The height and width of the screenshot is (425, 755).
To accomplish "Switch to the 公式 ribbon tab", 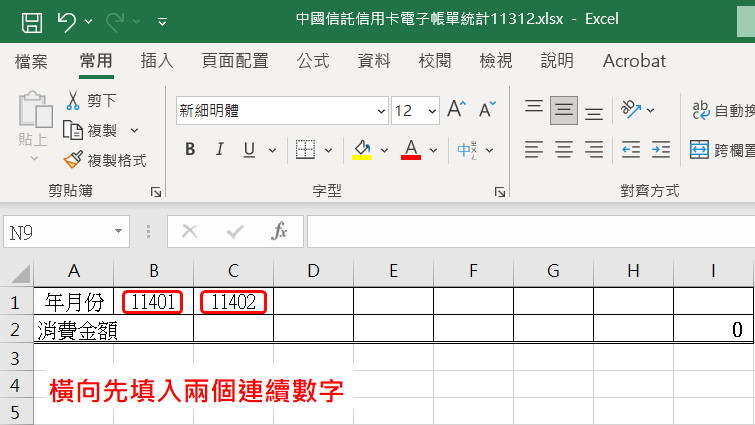I will (313, 61).
